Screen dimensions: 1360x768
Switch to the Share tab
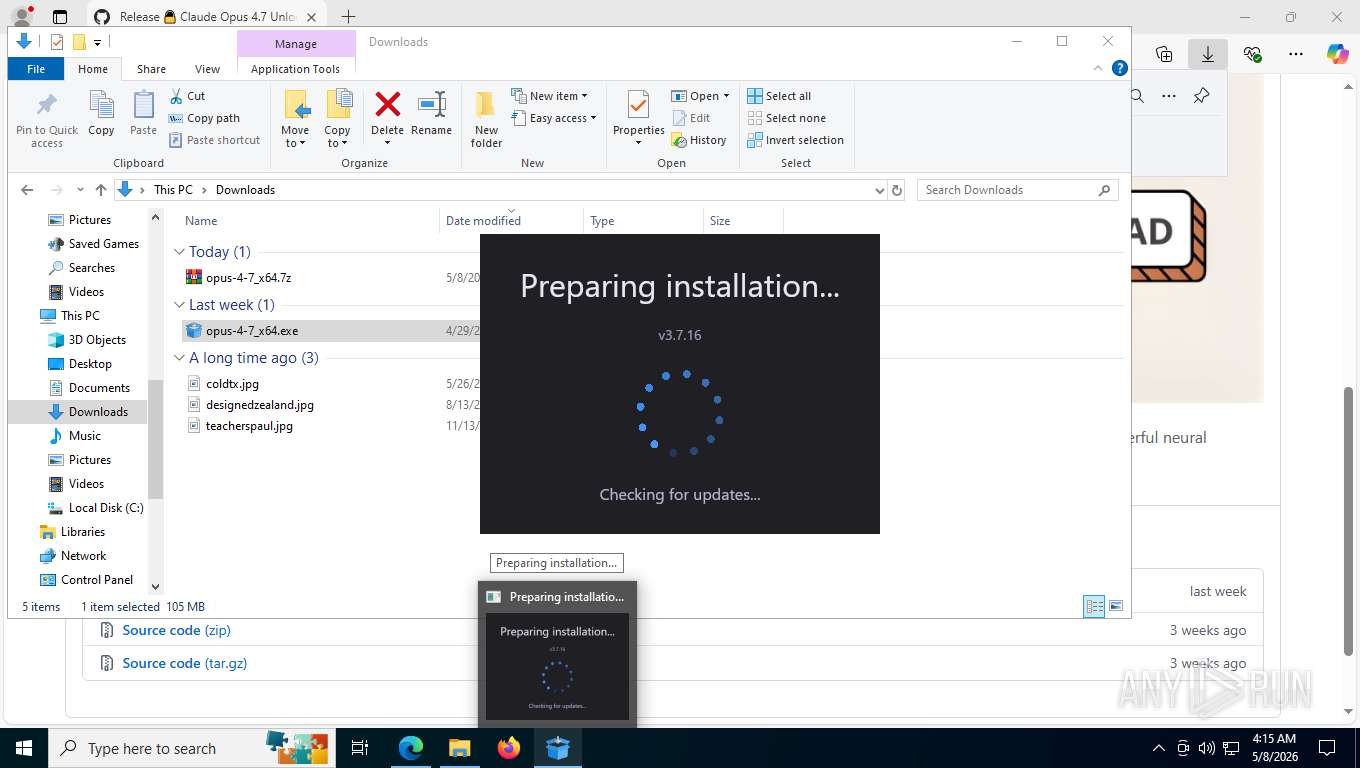[x=151, y=69]
